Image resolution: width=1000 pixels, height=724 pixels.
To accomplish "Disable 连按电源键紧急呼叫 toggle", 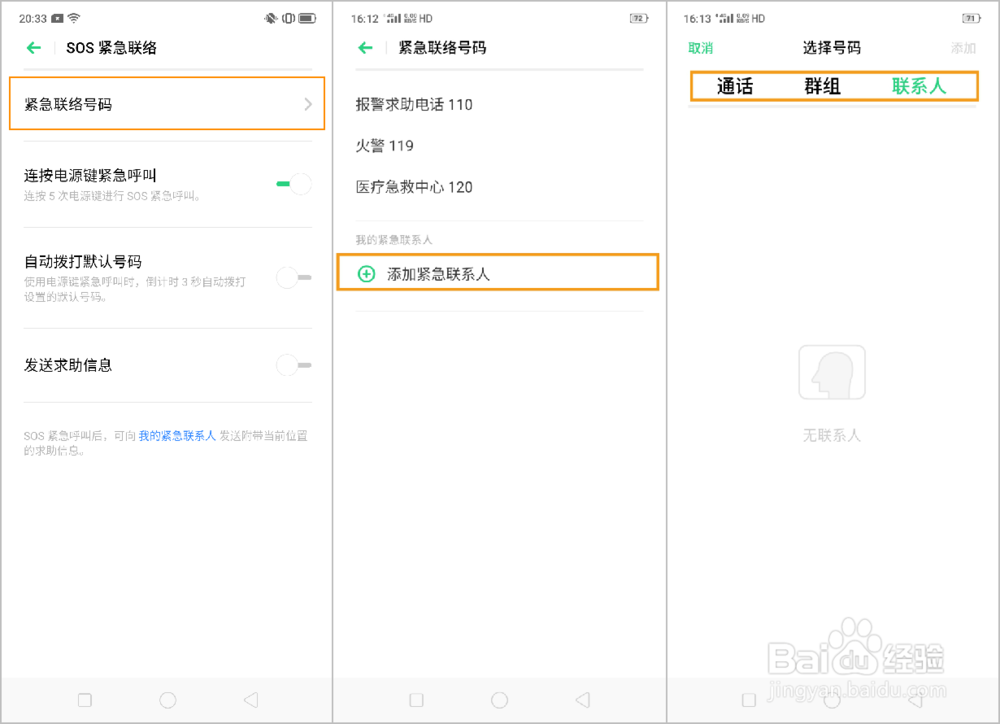I will (x=294, y=184).
